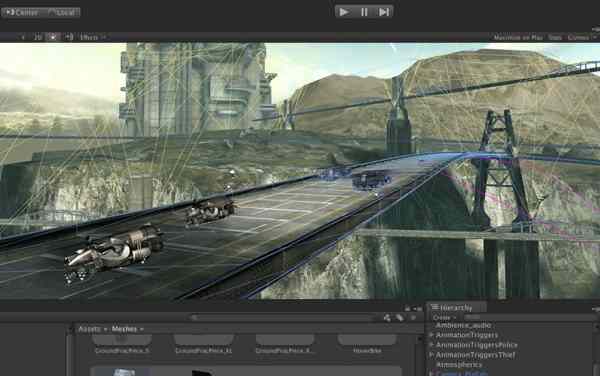
Task: Search project assets by label icon
Action: (400, 318)
